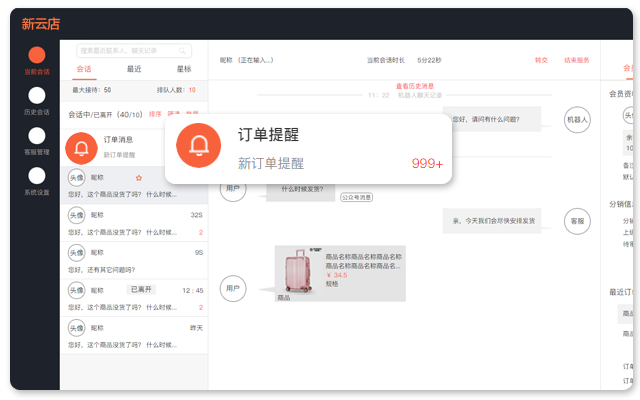Open the 历史会话 sidebar icon
Viewport: 640px width, 400px height.
[37, 96]
